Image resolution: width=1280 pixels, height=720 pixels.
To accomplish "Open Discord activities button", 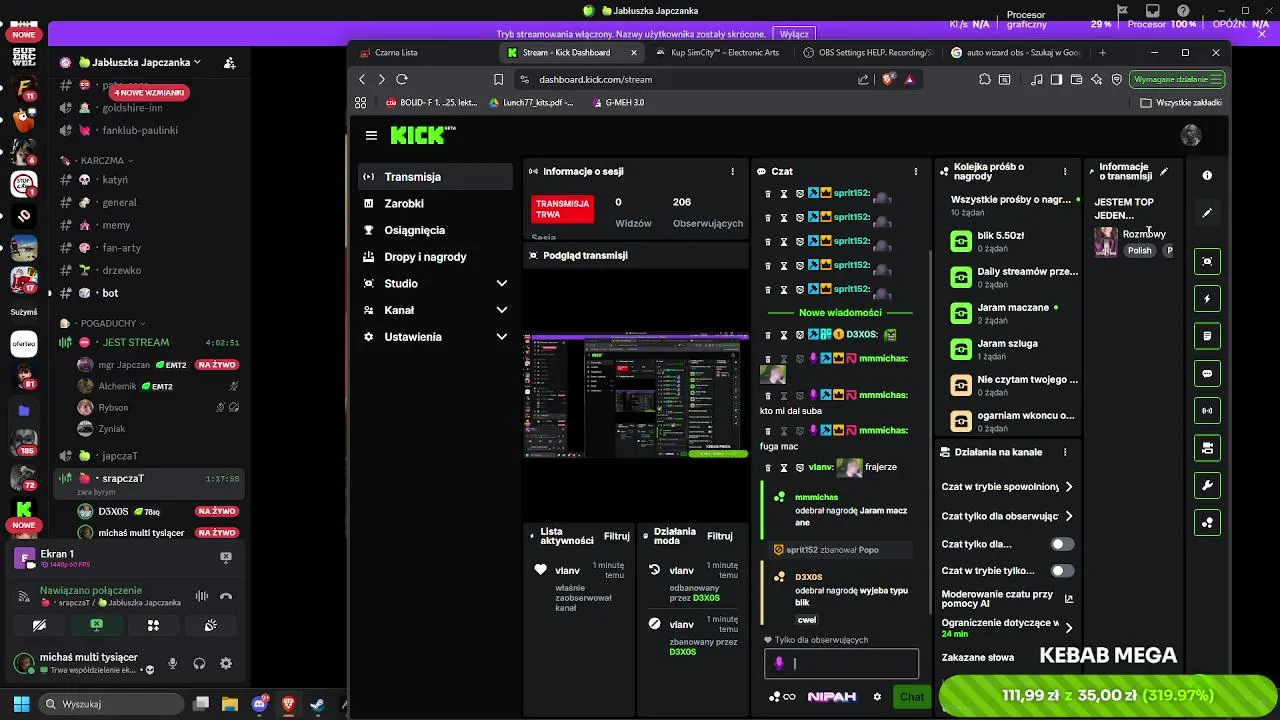I will pyautogui.click(x=153, y=625).
